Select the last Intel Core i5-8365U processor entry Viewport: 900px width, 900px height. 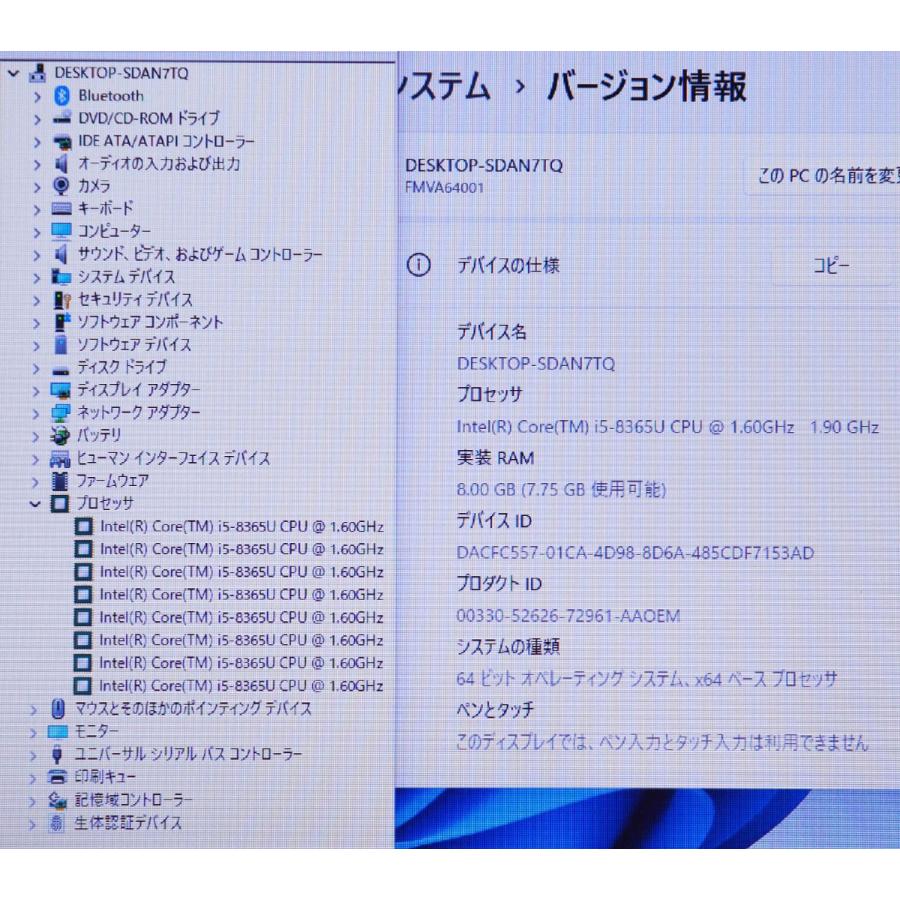(x=241, y=685)
